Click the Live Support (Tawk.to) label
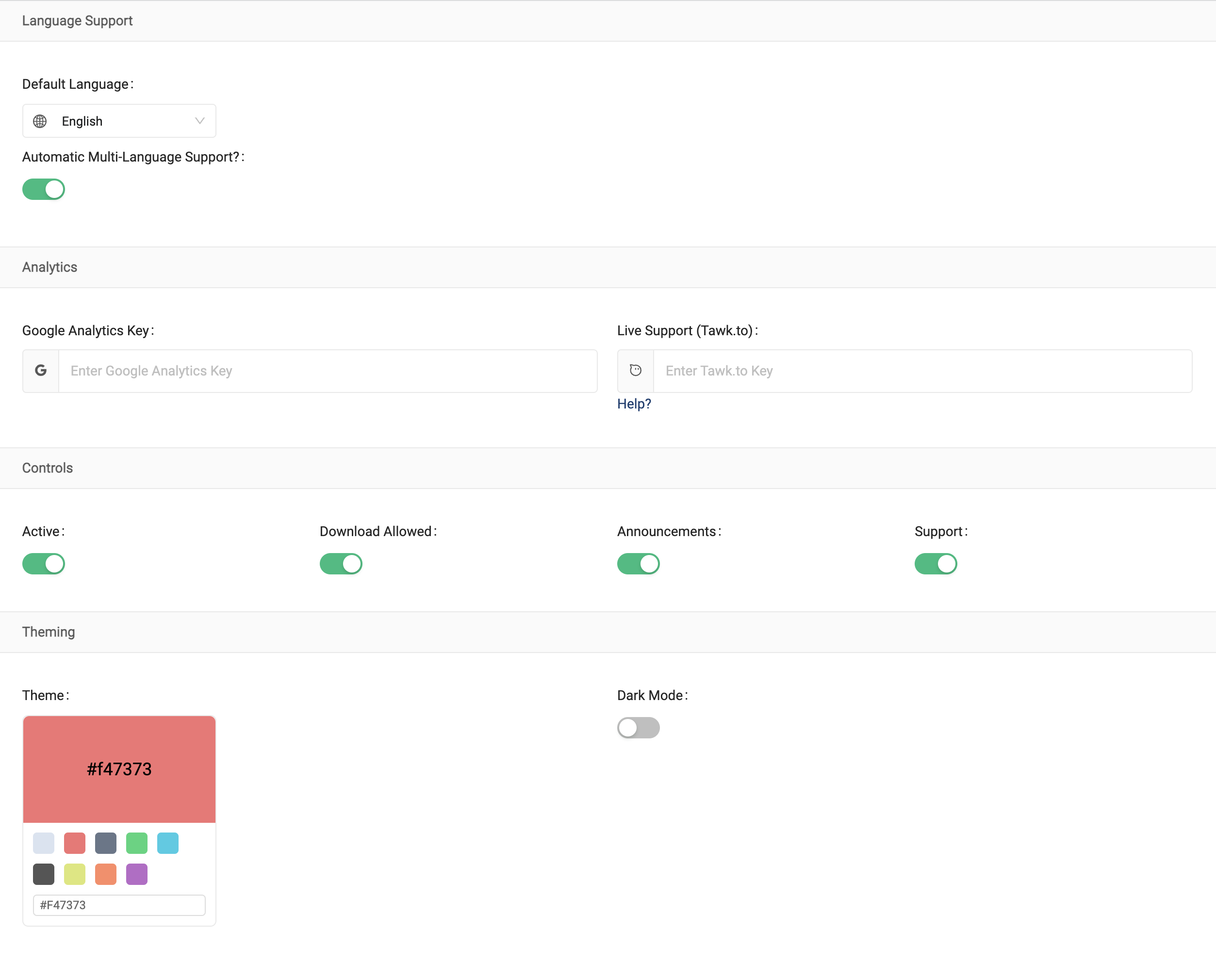The width and height of the screenshot is (1216, 980). click(x=688, y=331)
